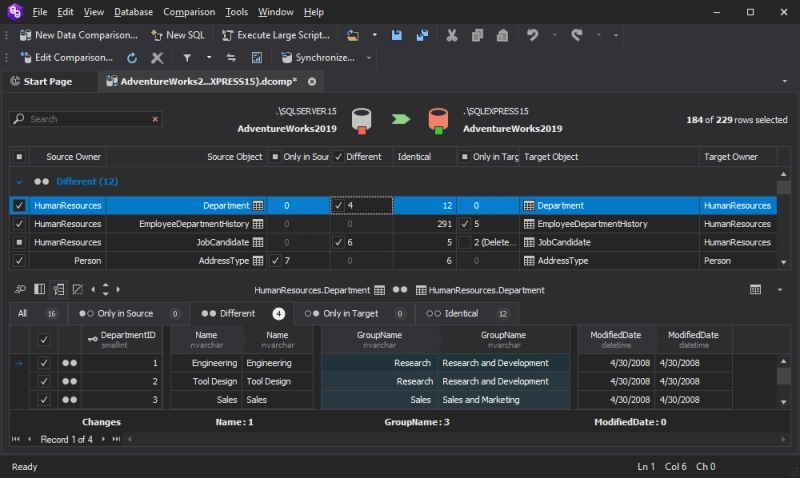This screenshot has width=800, height=478.
Task: Go to the next record navigation arrow
Action: [x=104, y=439]
